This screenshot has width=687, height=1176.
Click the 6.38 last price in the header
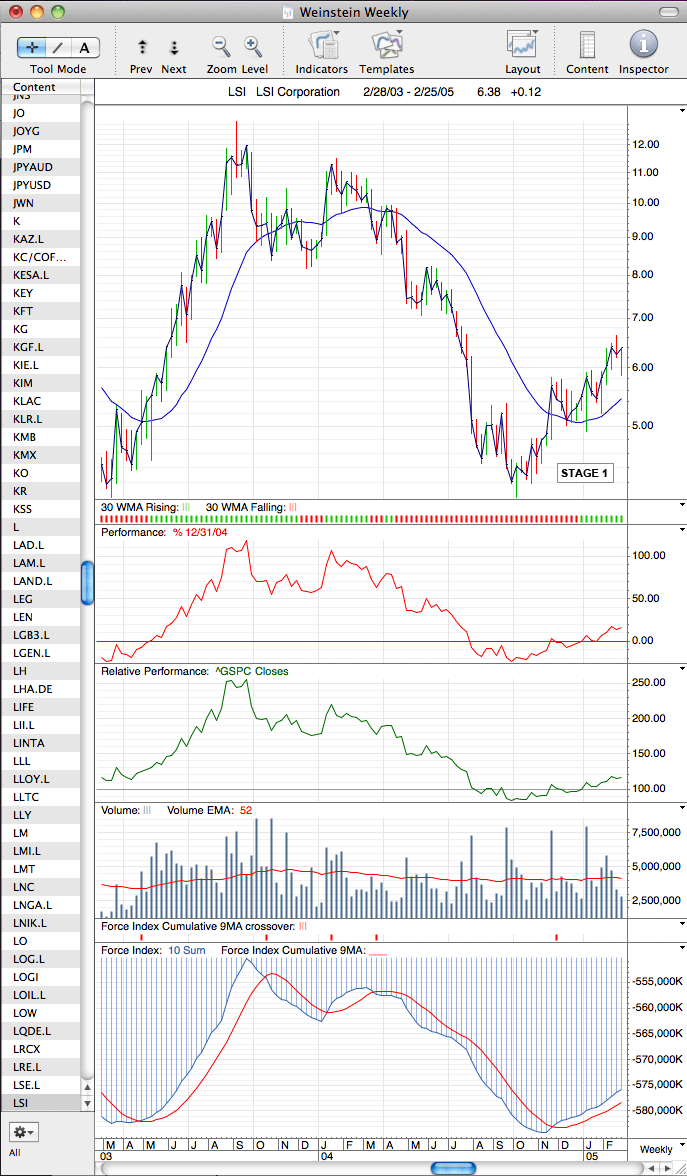[488, 92]
